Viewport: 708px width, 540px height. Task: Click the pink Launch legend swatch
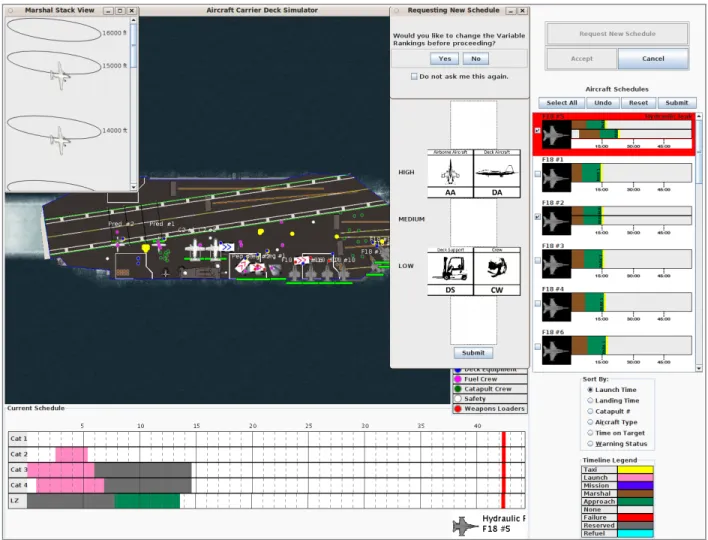635,478
